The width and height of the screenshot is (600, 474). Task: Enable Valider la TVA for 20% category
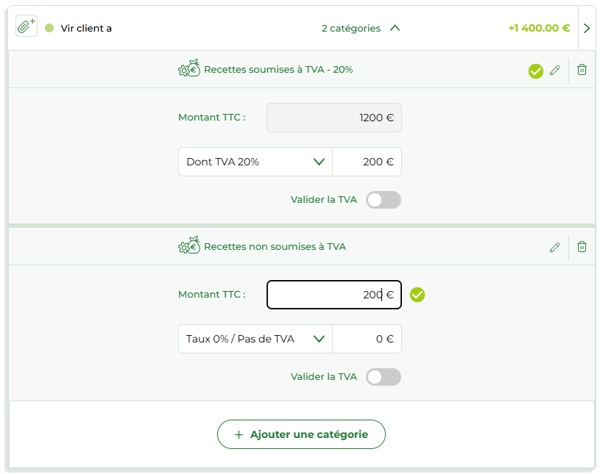coord(383,200)
